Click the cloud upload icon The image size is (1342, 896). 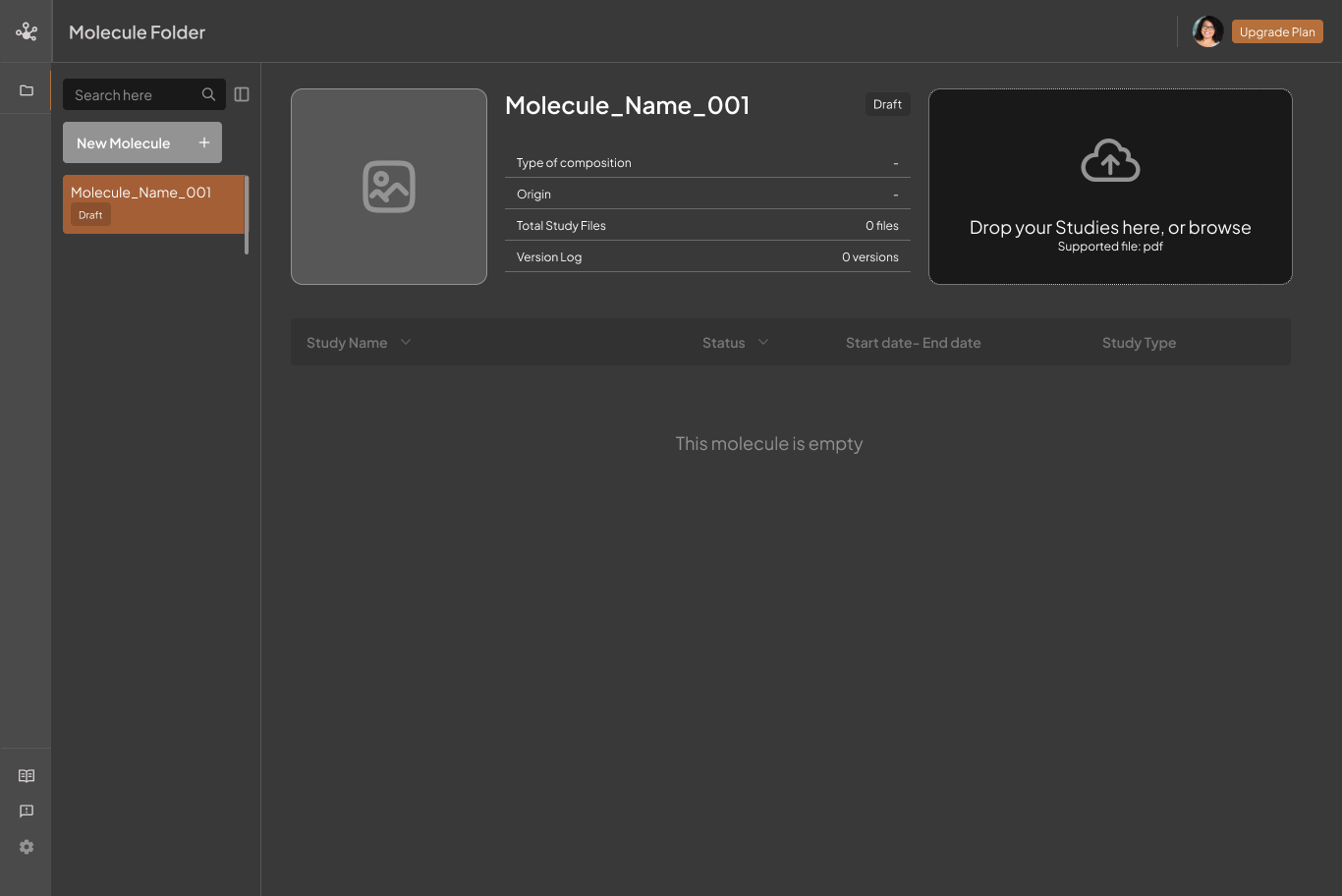click(x=1110, y=160)
